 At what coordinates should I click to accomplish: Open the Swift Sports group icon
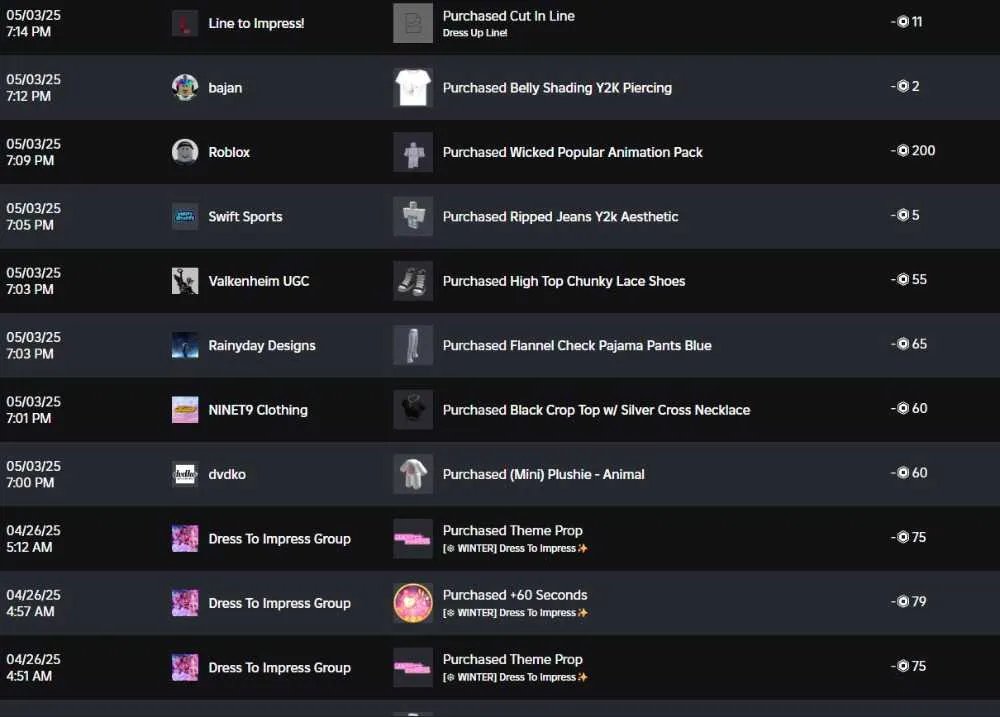(185, 216)
